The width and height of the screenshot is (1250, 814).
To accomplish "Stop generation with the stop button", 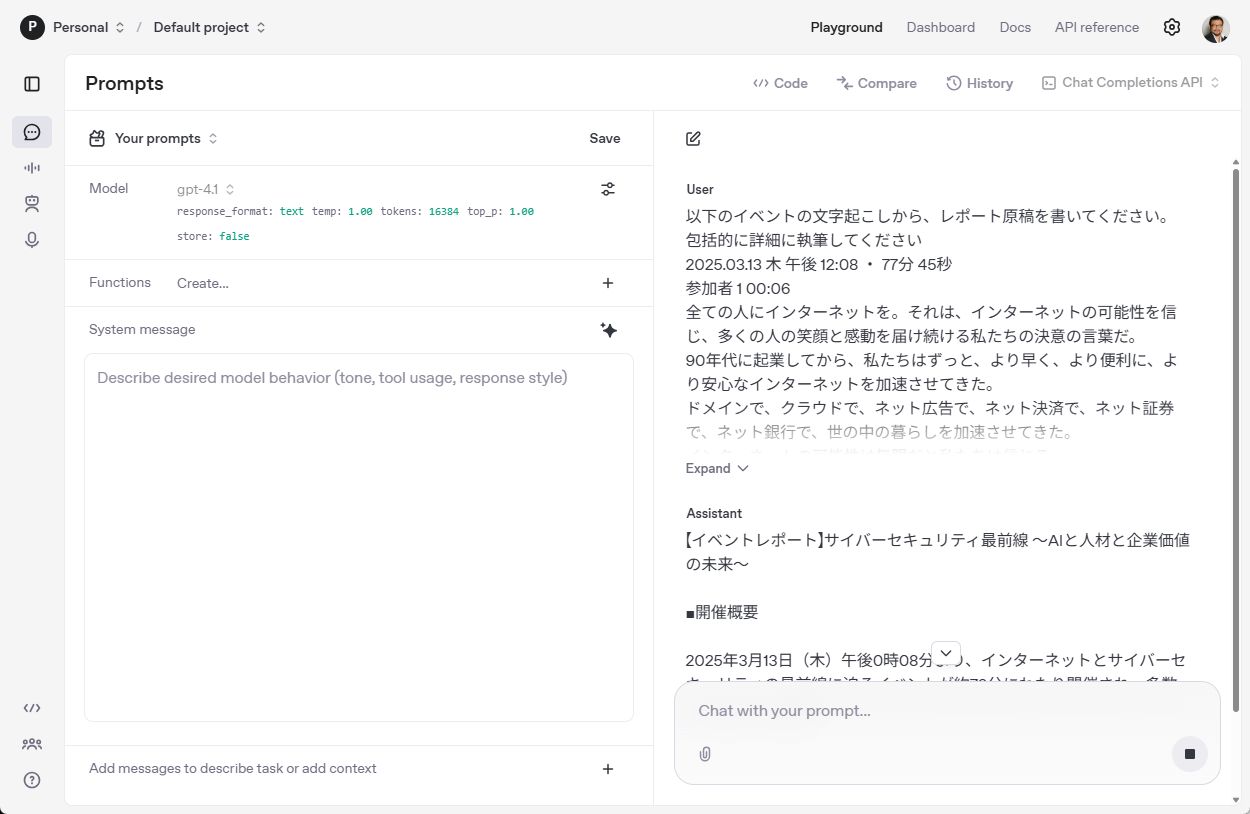I will tap(1189, 754).
